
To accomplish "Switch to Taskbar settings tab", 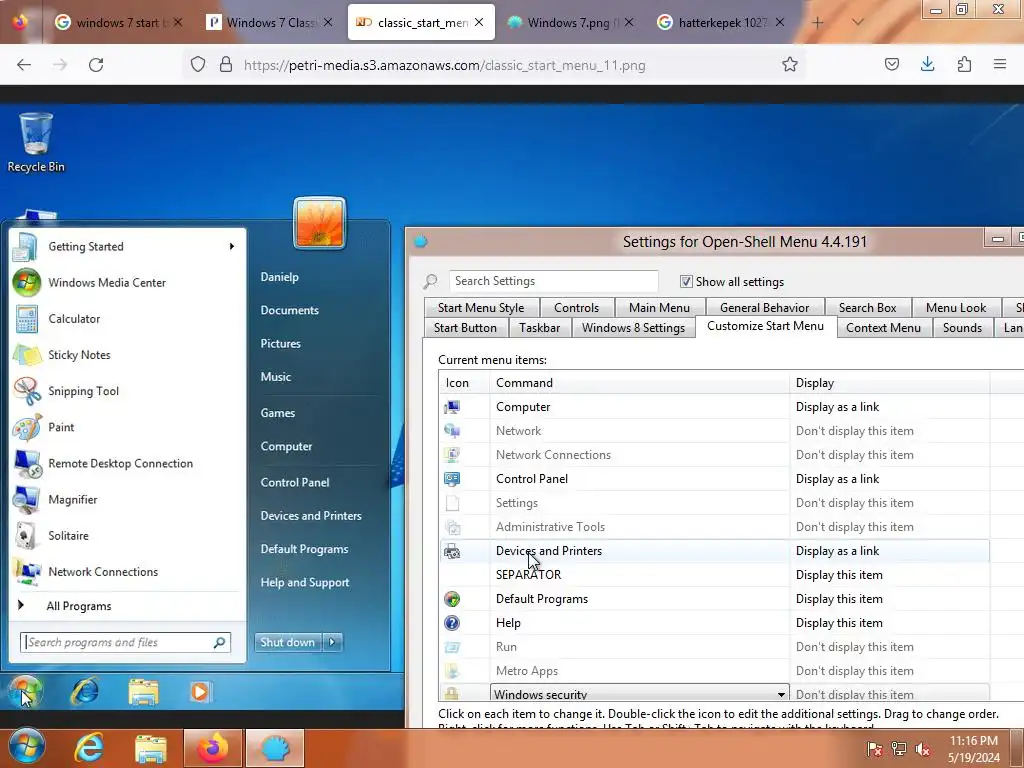I will (539, 328).
